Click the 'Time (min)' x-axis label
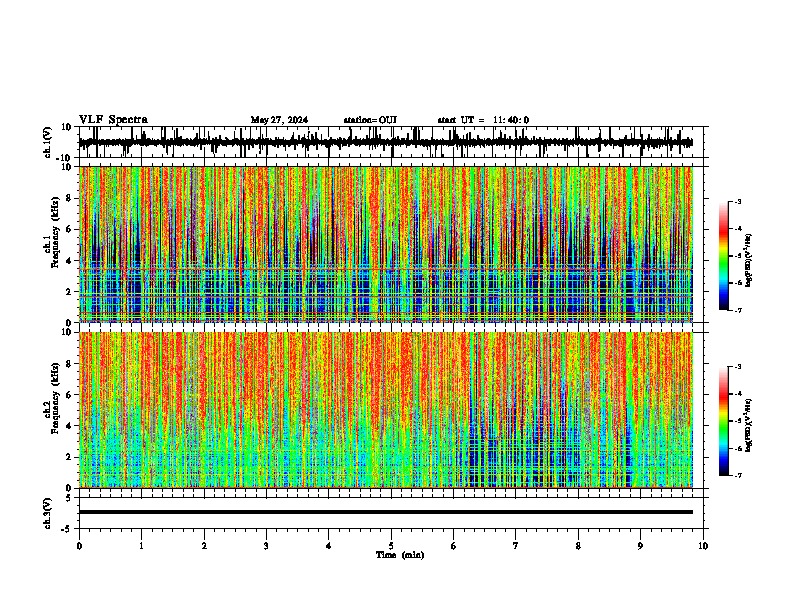 click(x=400, y=555)
